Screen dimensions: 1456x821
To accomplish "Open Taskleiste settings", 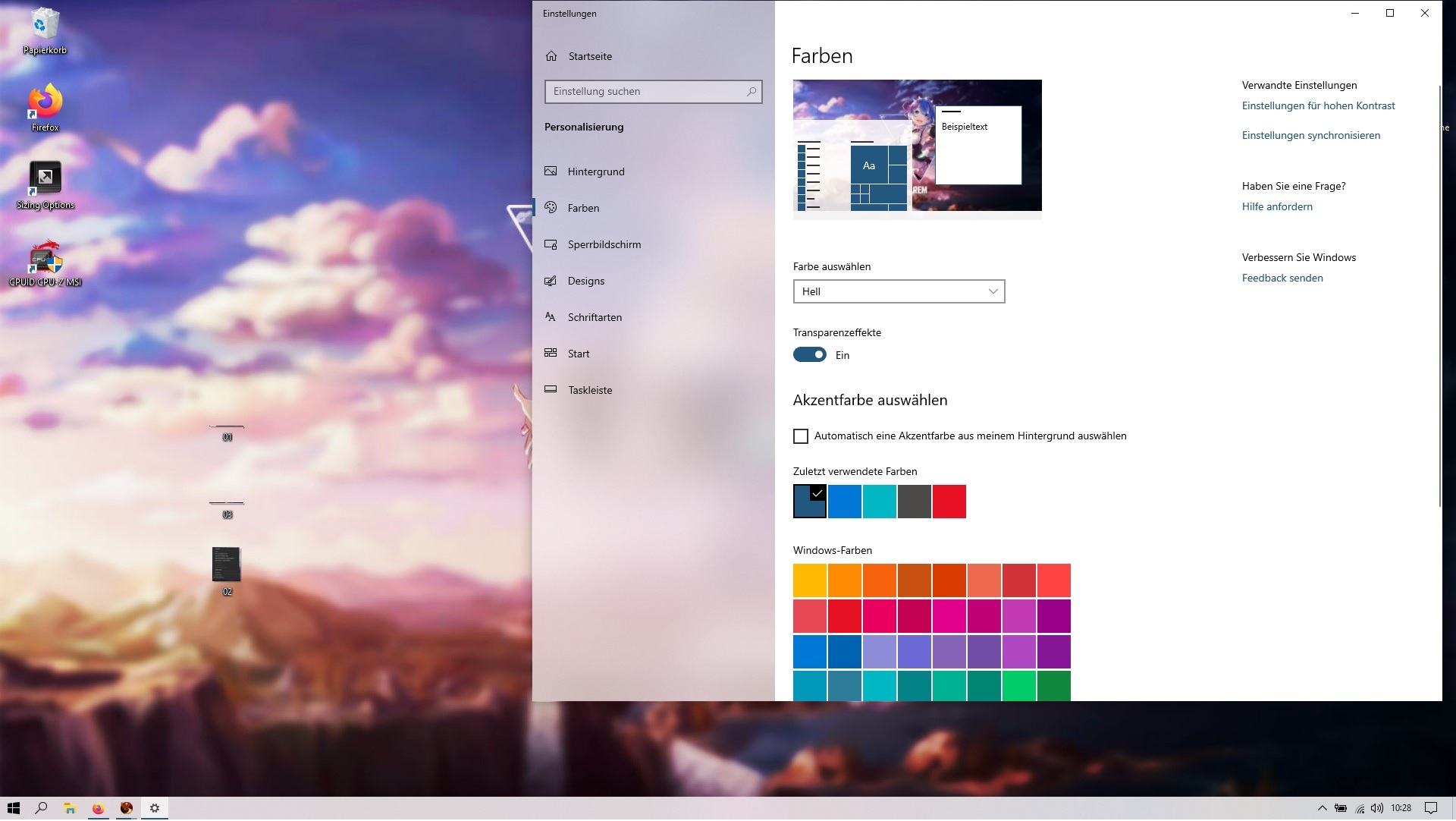I will [590, 390].
